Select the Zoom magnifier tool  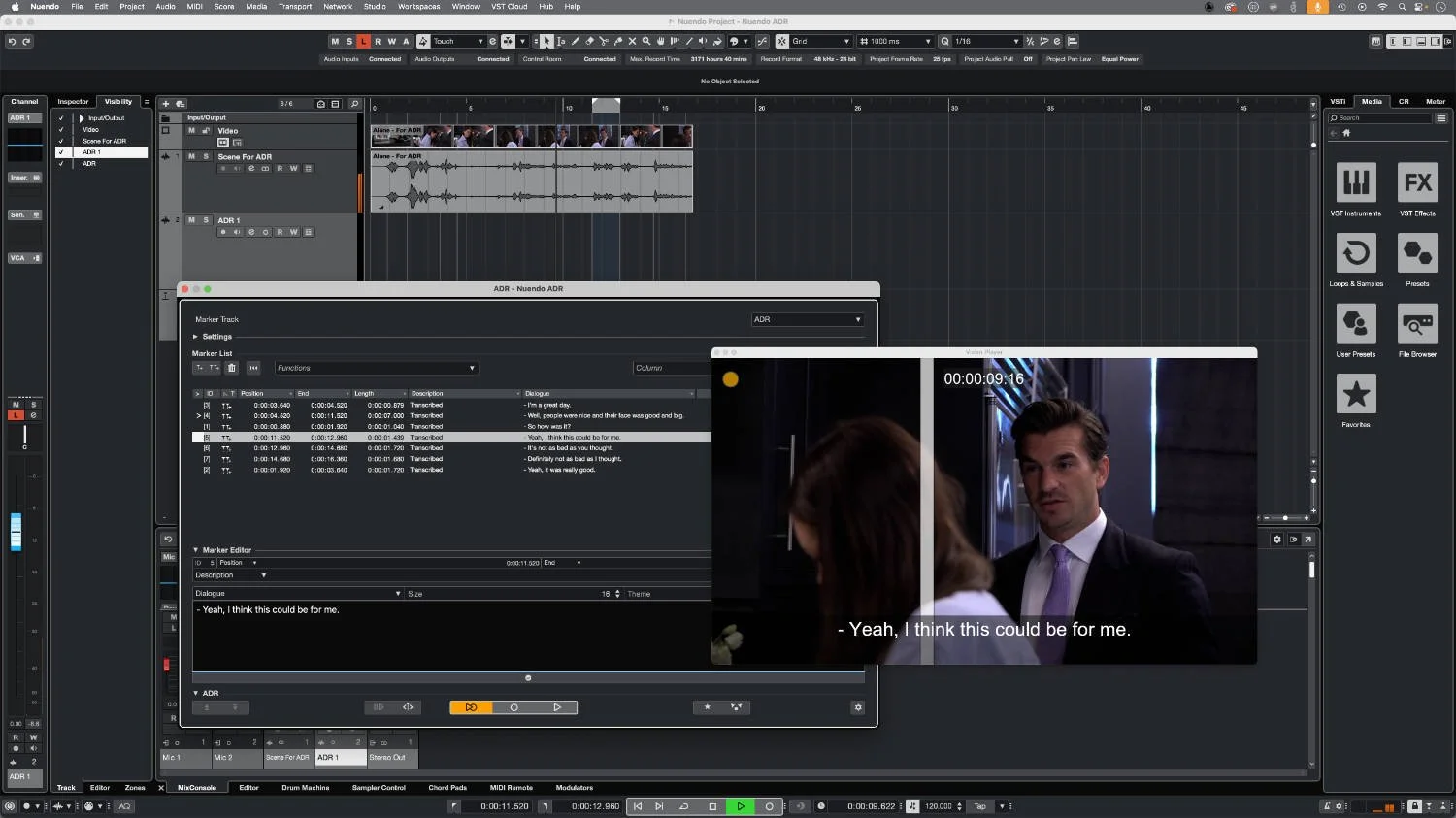tap(646, 41)
